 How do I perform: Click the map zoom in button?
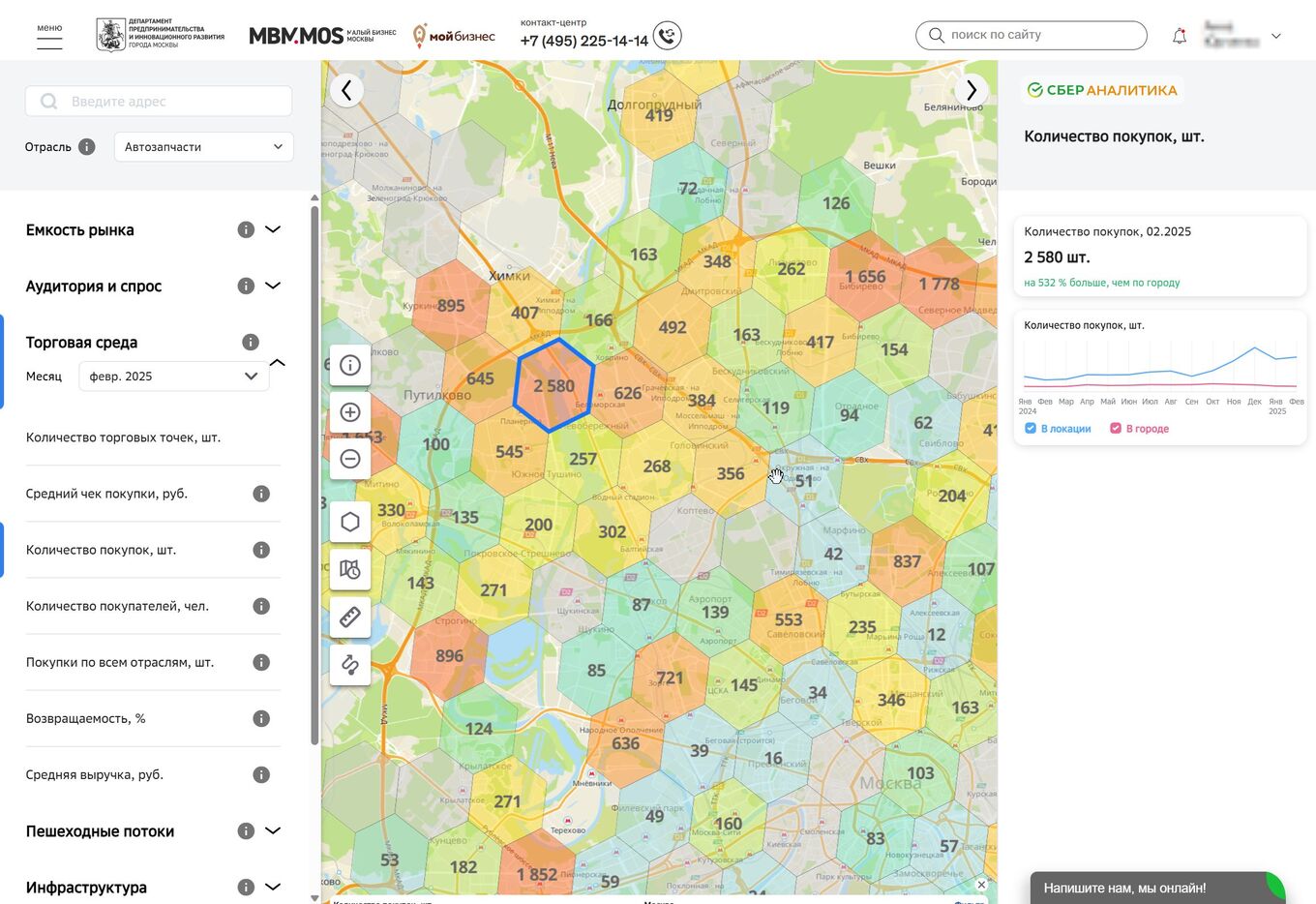pos(350,412)
